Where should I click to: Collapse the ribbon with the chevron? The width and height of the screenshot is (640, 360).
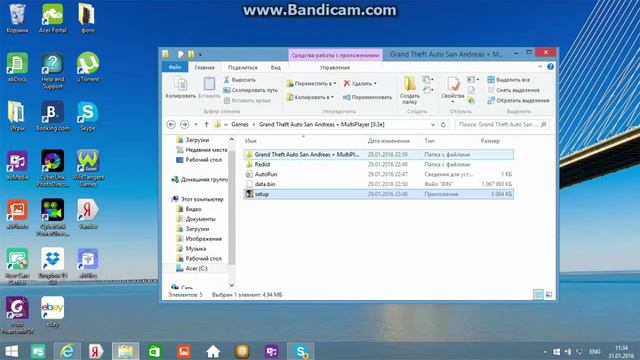tap(540, 67)
